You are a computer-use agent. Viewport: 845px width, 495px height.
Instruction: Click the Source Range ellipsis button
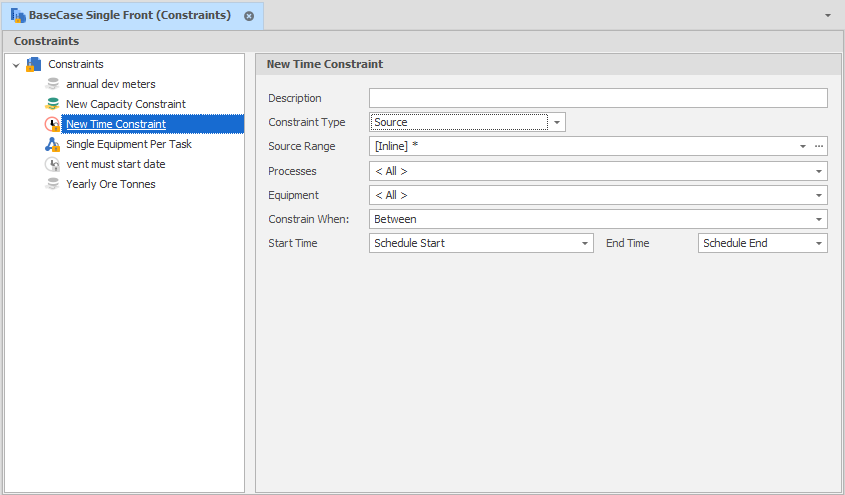coord(819,146)
